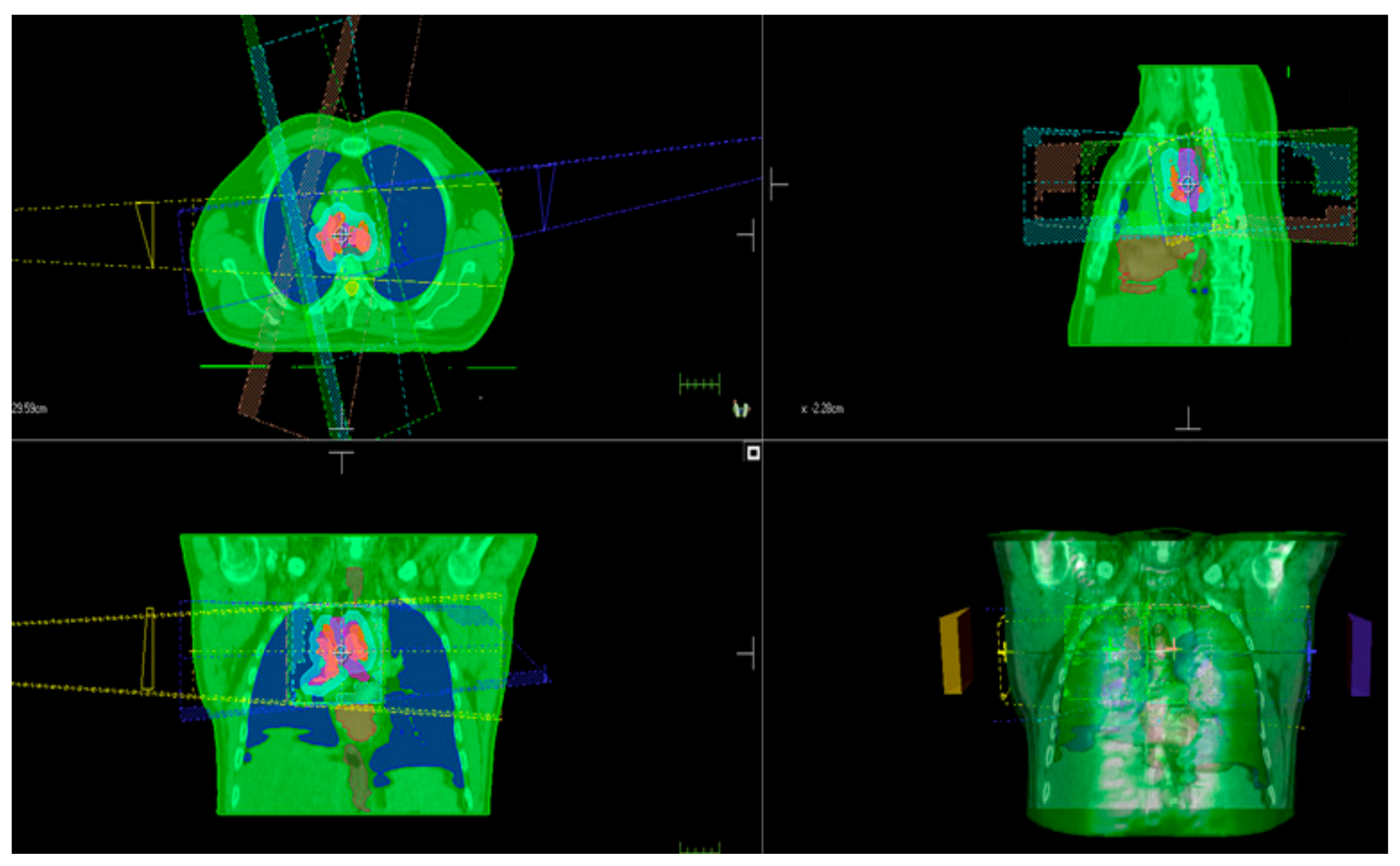Click the top slice marker in coronal view
The image size is (1400, 866).
[342, 460]
